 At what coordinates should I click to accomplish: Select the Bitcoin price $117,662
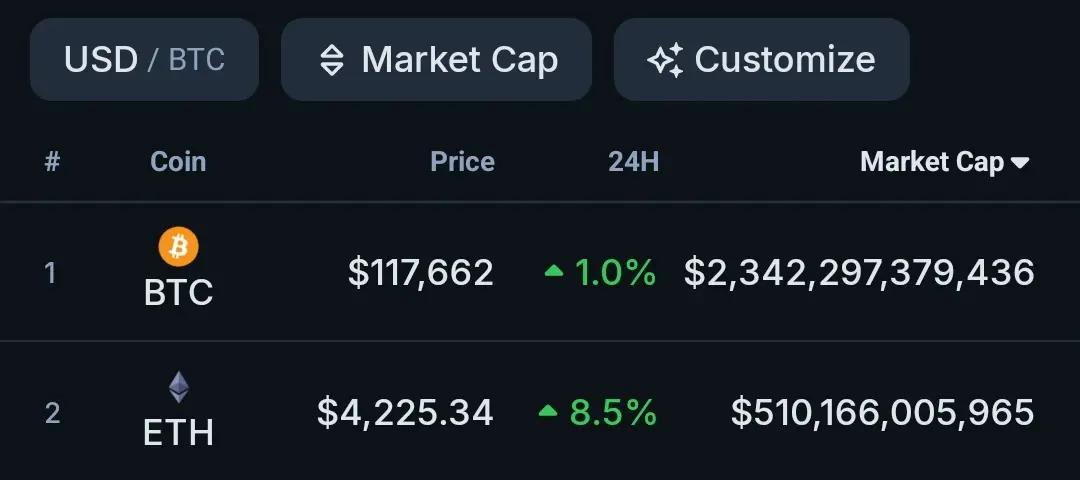(421, 272)
